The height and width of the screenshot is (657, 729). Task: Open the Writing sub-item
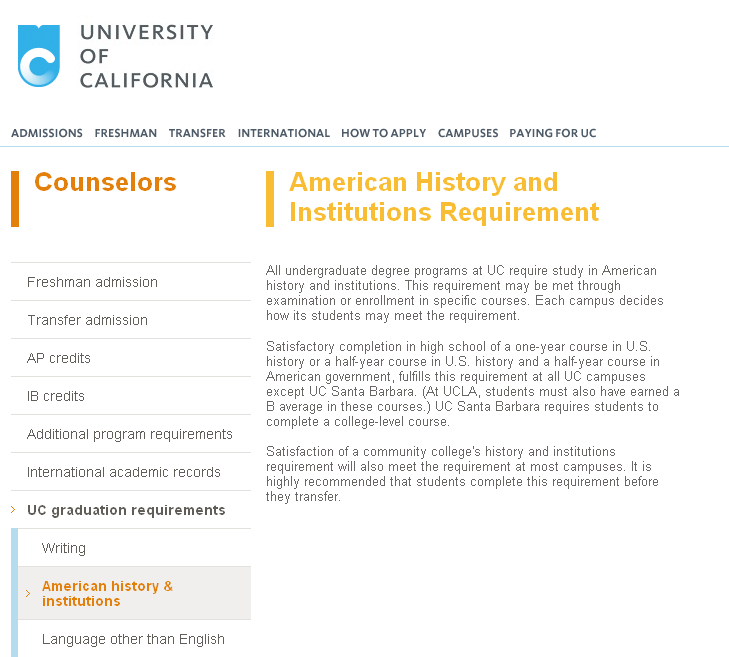pyautogui.click(x=64, y=548)
